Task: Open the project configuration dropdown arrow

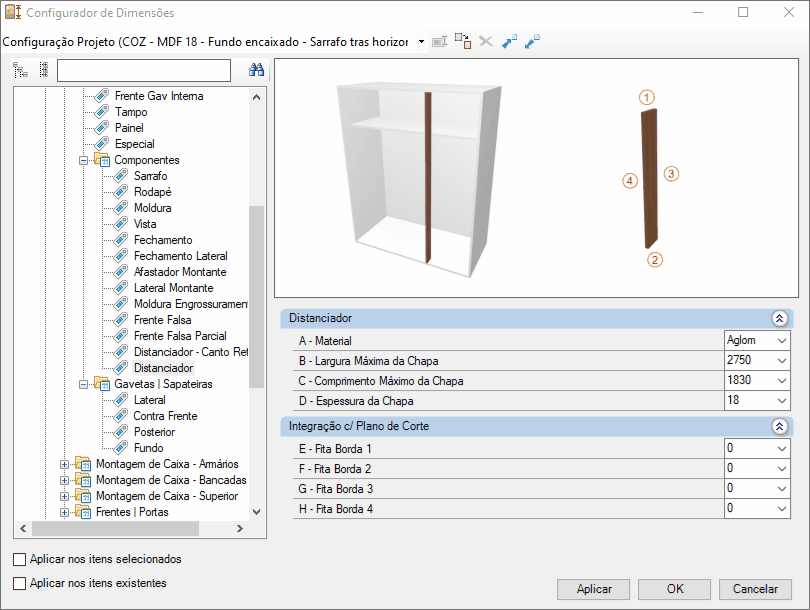Action: 422,42
